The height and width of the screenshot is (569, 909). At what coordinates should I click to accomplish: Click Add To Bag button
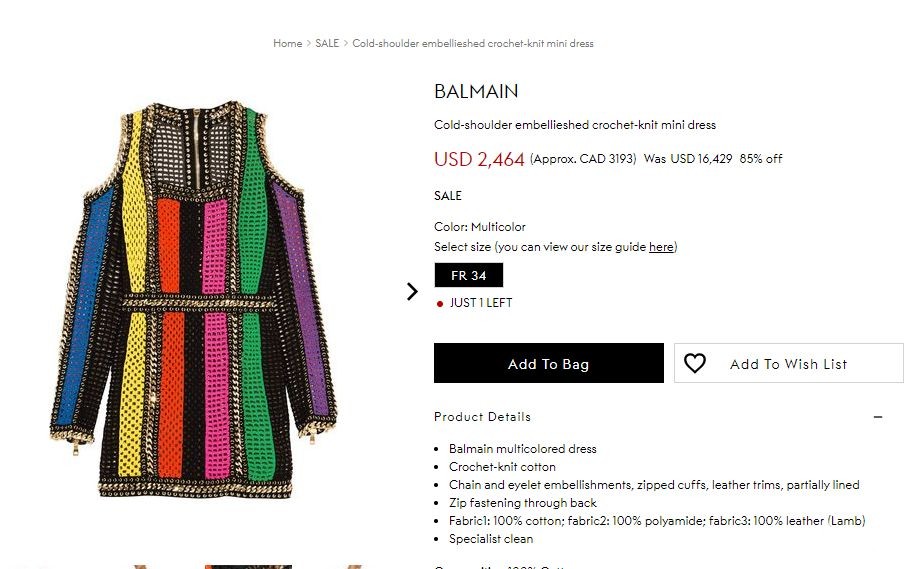(x=548, y=363)
